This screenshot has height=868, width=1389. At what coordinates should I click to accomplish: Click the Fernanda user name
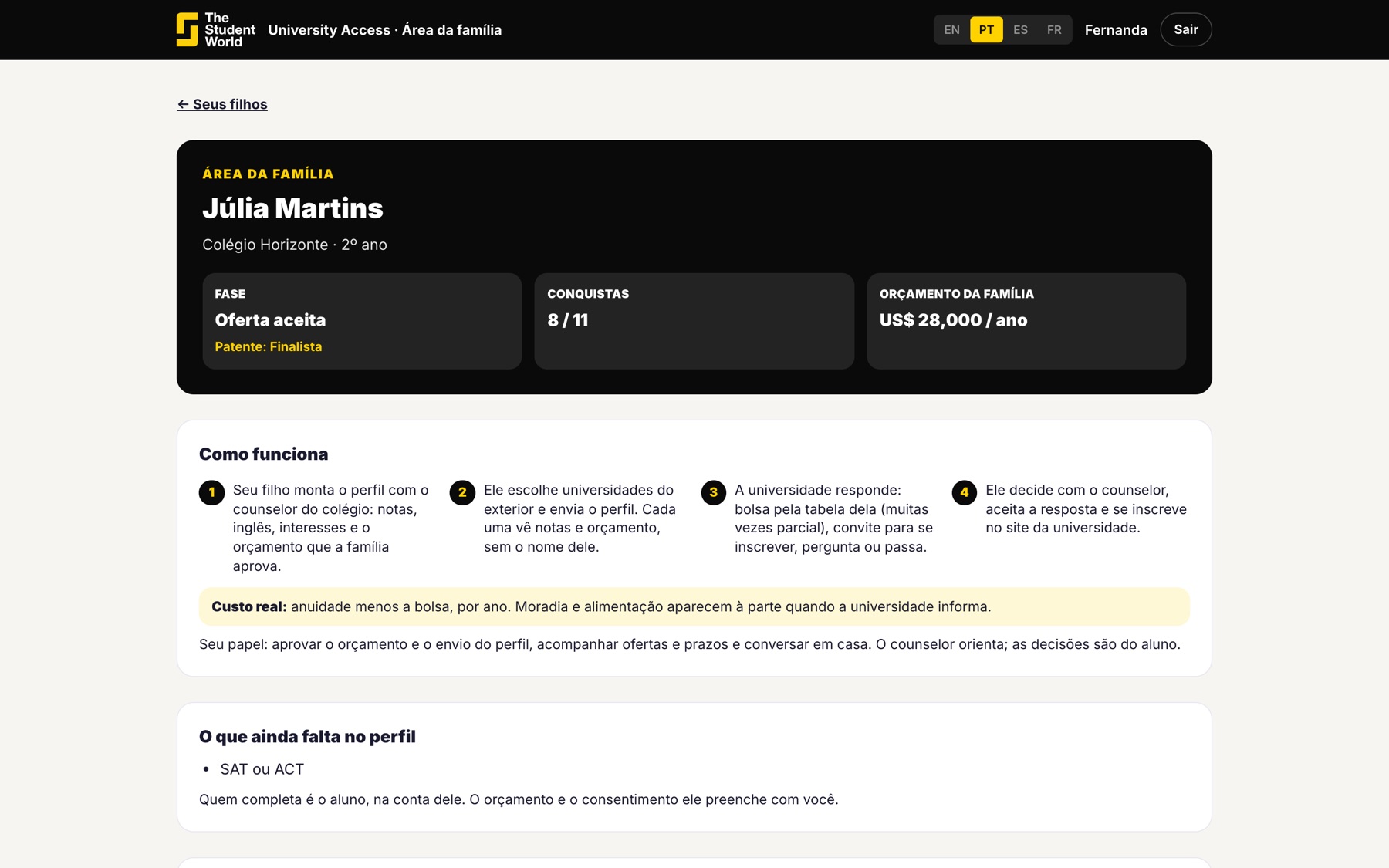tap(1115, 30)
